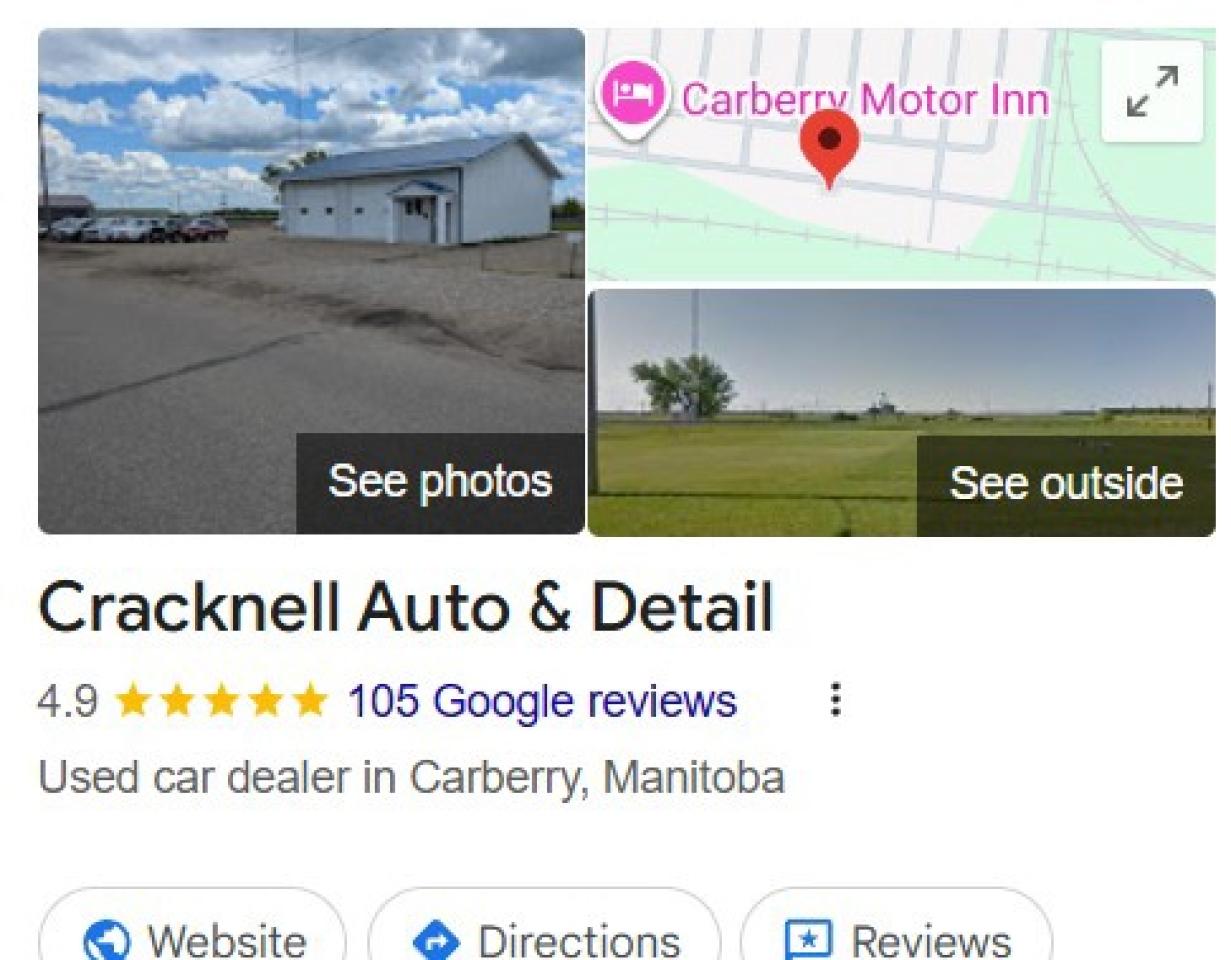
Task: Click the globe icon on the Website button
Action: (106, 941)
